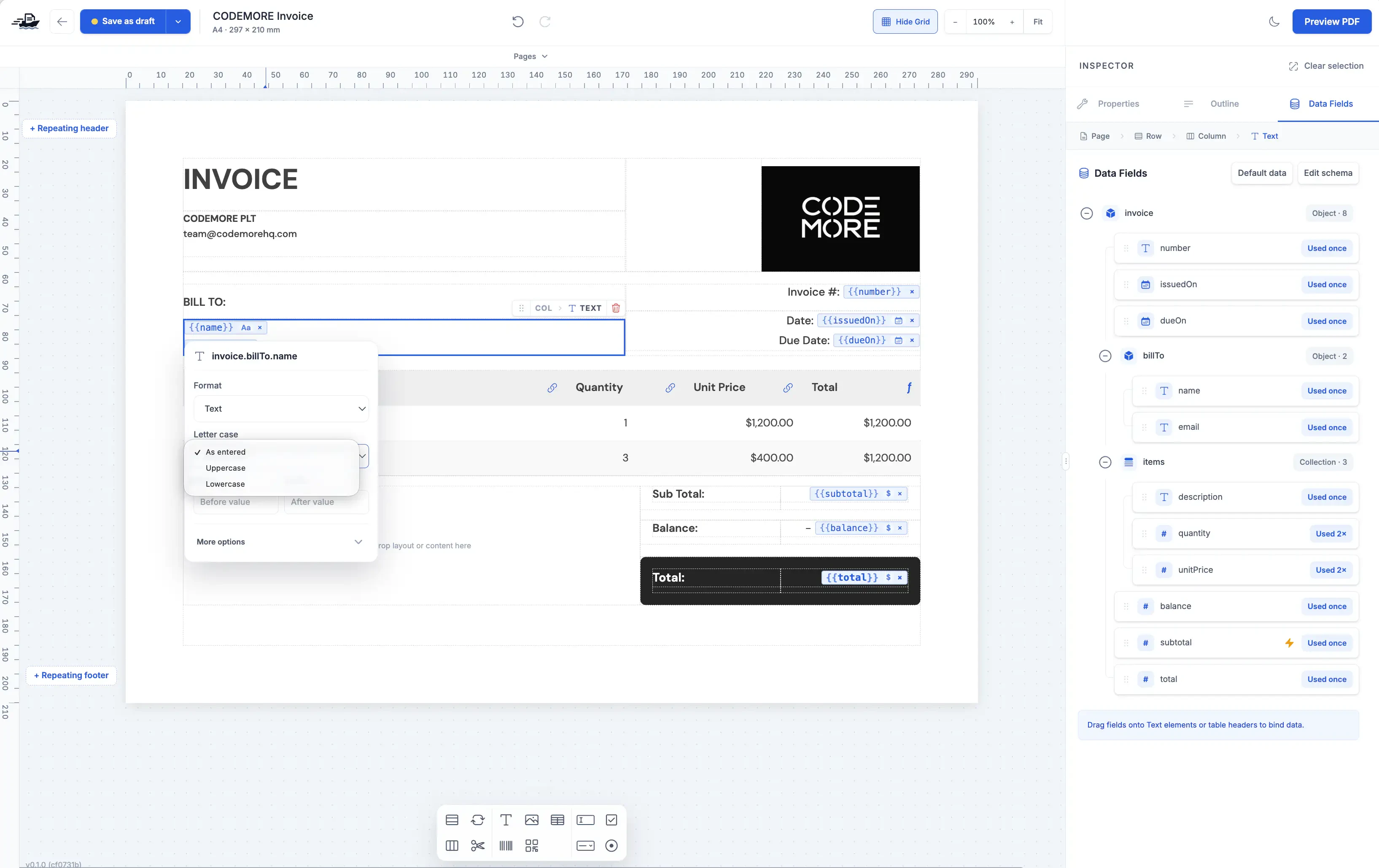1379x868 pixels.
Task: Insert a Row element from bottom toolbar
Action: pyautogui.click(x=452, y=820)
